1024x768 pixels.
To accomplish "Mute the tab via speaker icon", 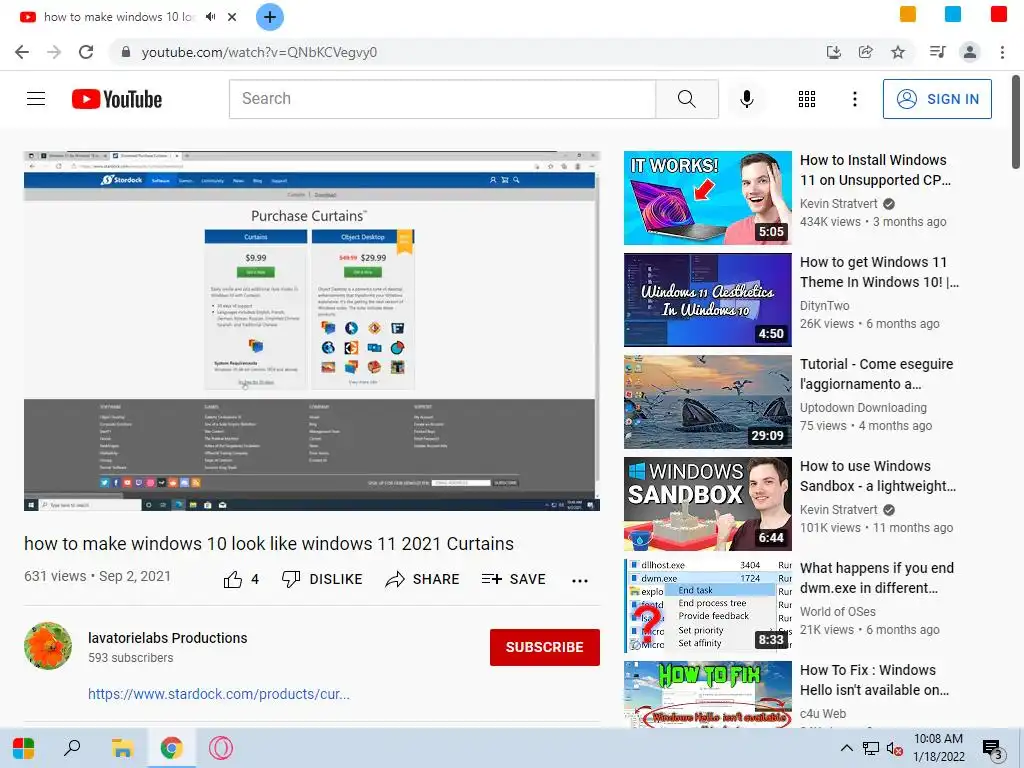I will (x=210, y=17).
